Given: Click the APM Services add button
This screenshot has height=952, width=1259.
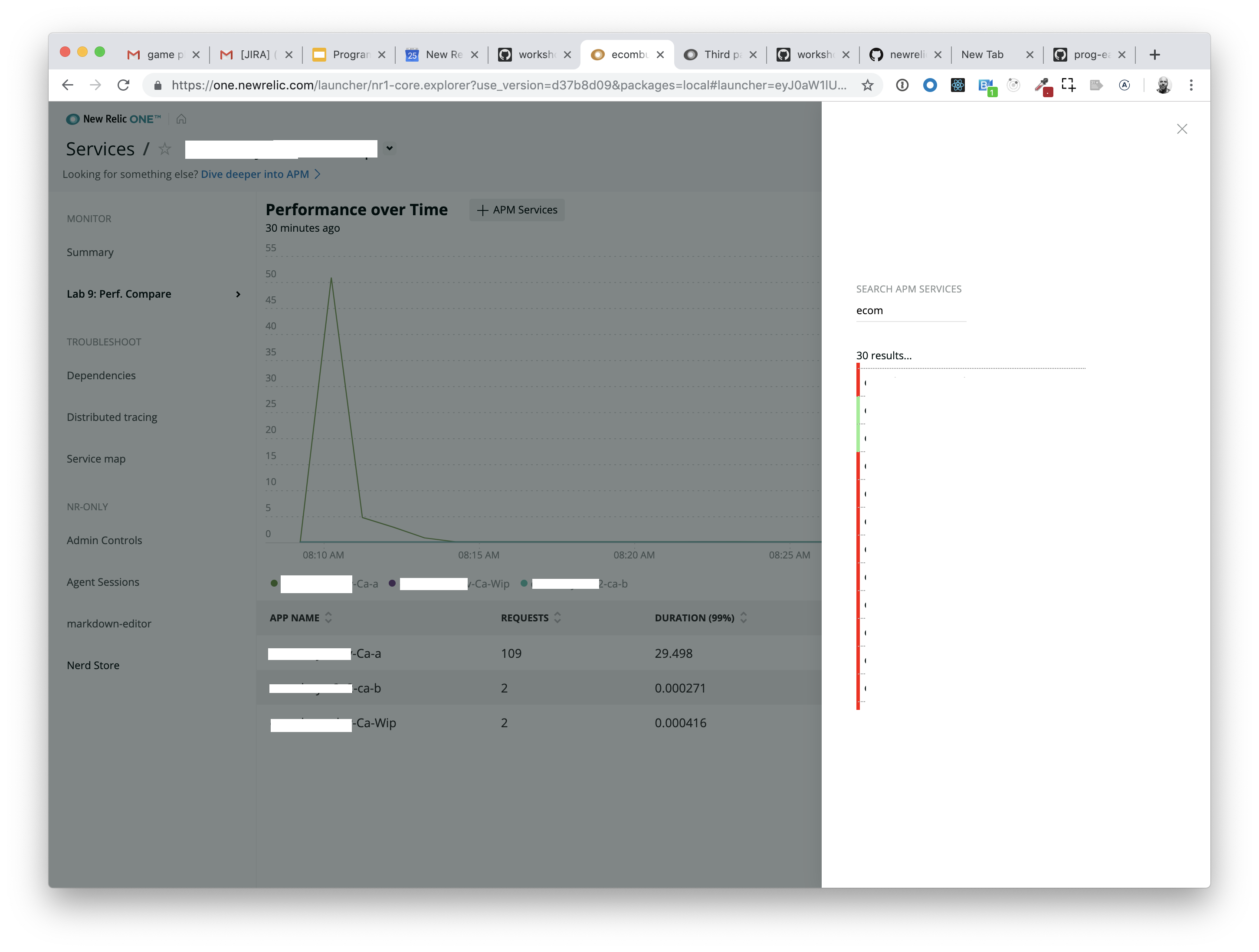Looking at the screenshot, I should coord(517,210).
